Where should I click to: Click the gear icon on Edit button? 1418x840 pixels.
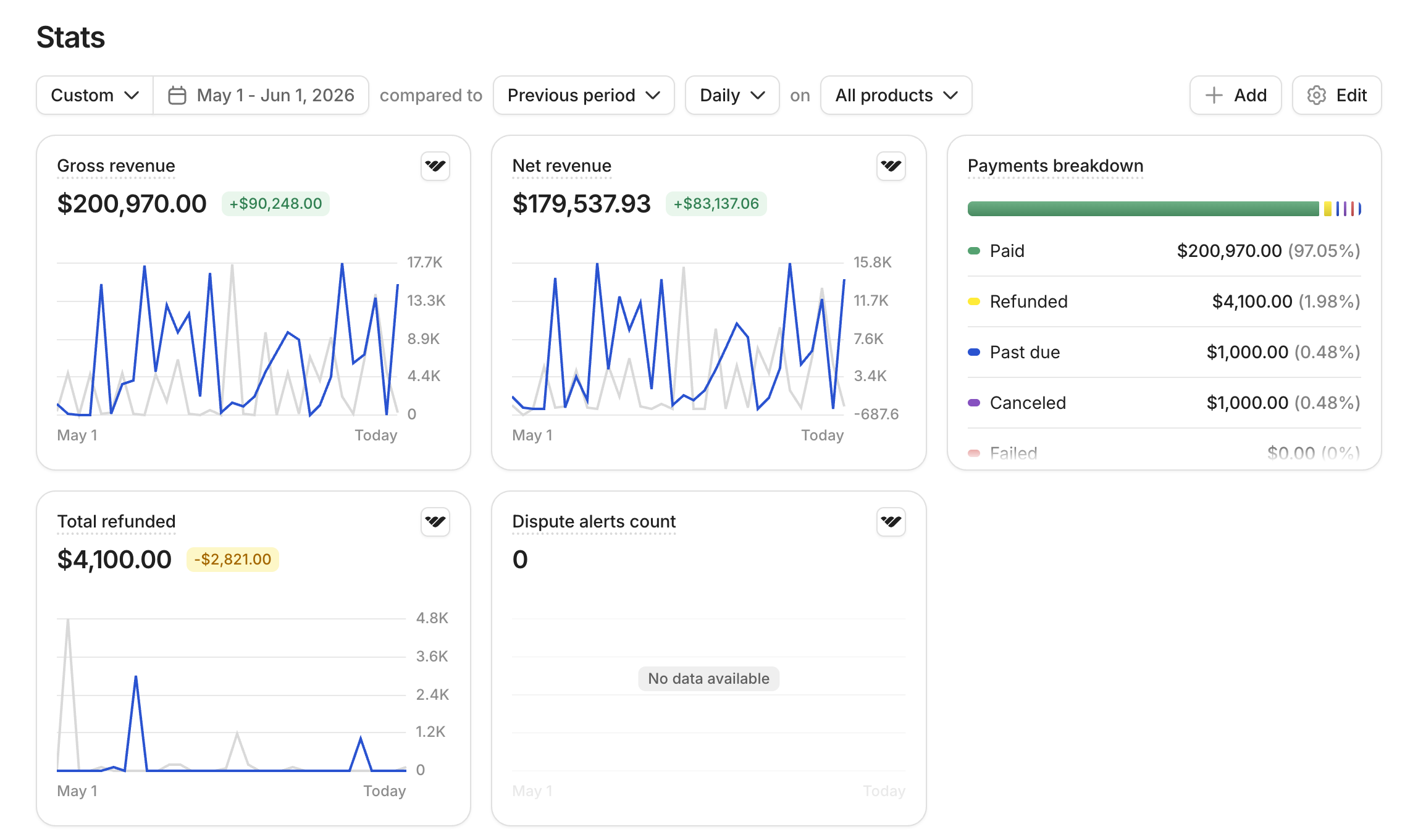point(1316,95)
